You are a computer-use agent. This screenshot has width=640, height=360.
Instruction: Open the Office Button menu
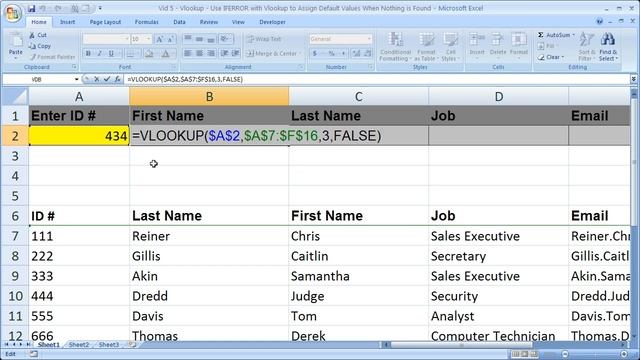point(12,13)
